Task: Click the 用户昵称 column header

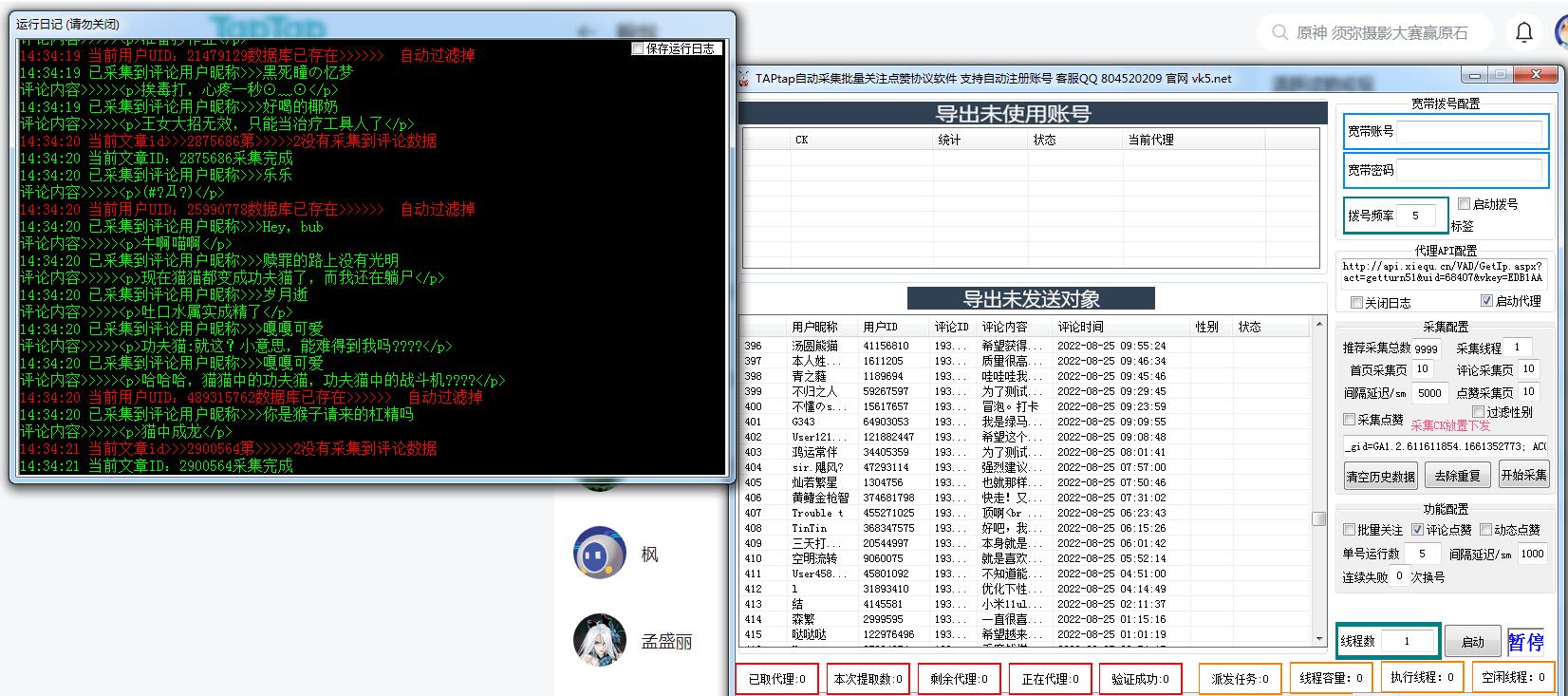Action: pyautogui.click(x=814, y=327)
